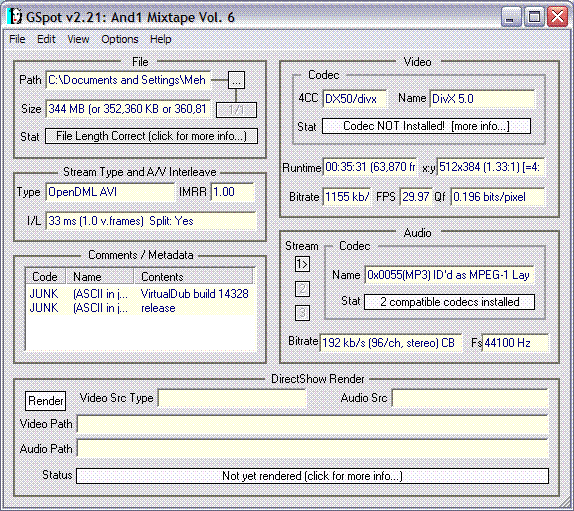Click the Code column header

point(46,277)
